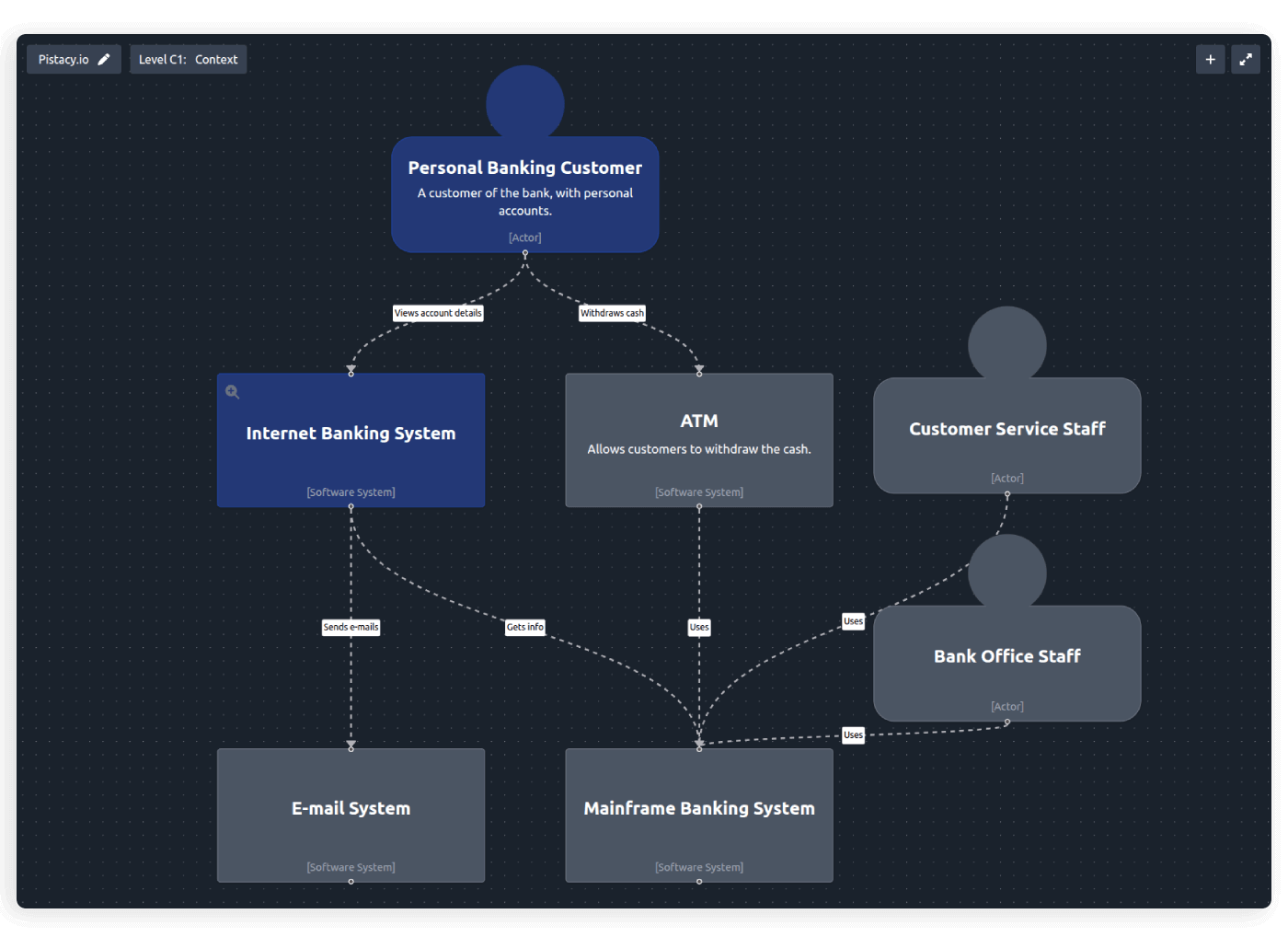The image size is (1288, 937).
Task: Click the Sends e-mails connection label
Action: point(351,627)
